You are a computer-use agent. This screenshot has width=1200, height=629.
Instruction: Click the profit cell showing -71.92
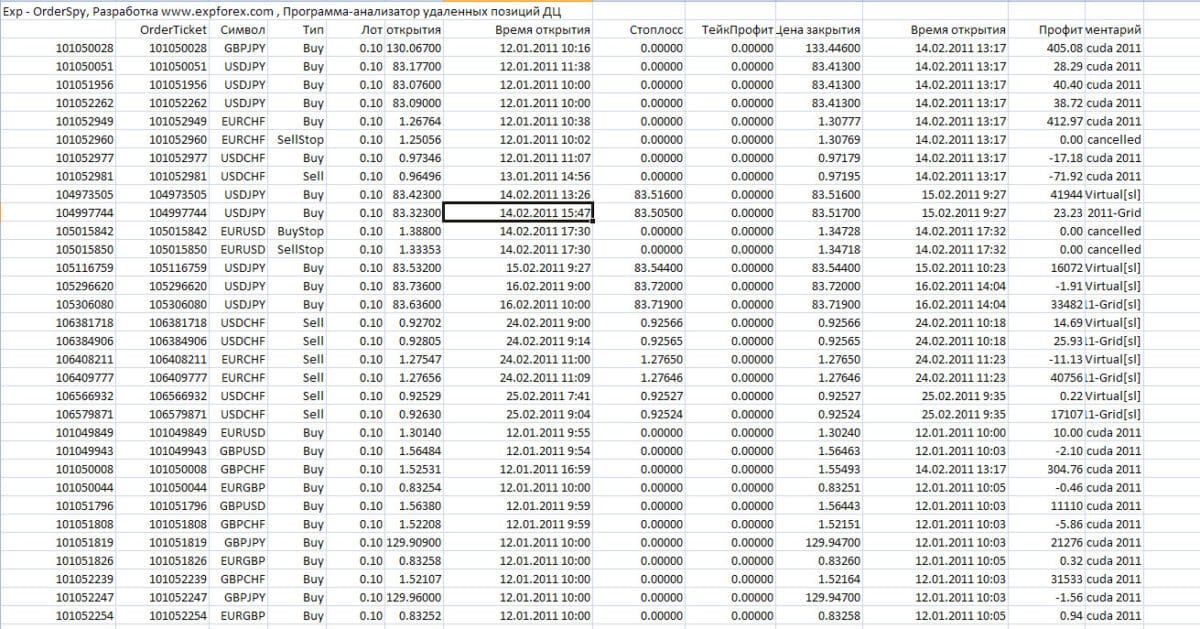tap(1063, 176)
